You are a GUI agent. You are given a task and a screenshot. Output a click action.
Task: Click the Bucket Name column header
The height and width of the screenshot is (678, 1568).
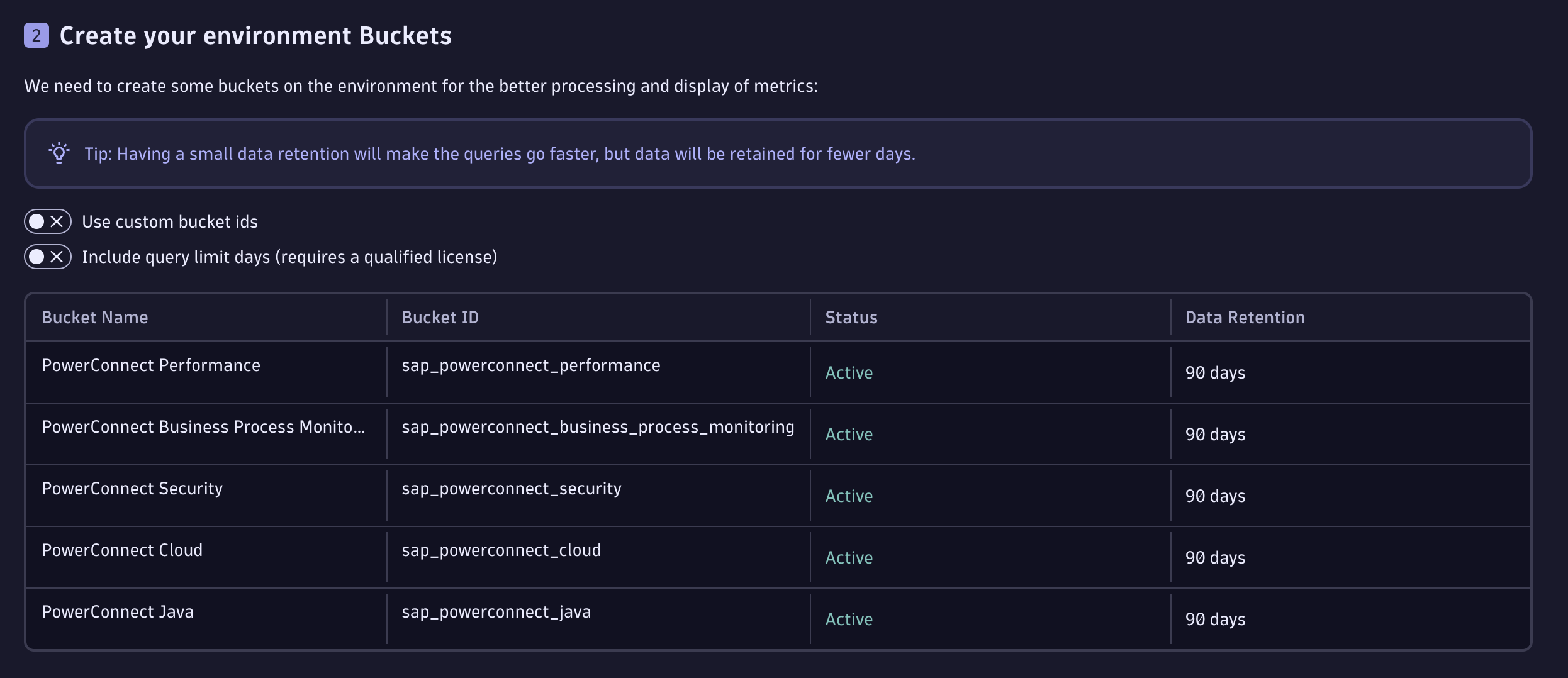95,318
